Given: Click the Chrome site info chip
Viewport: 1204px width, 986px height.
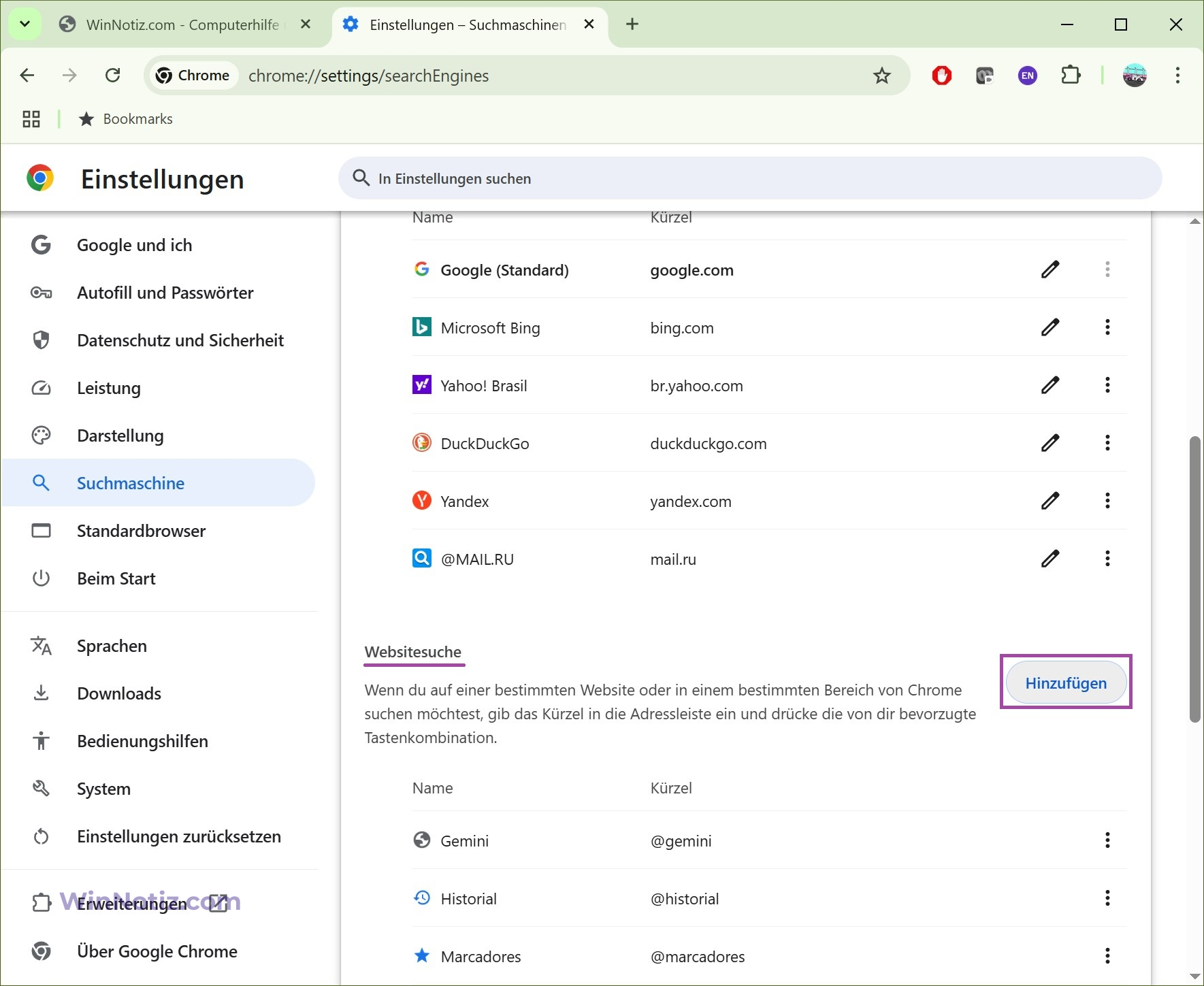Looking at the screenshot, I should tap(193, 75).
